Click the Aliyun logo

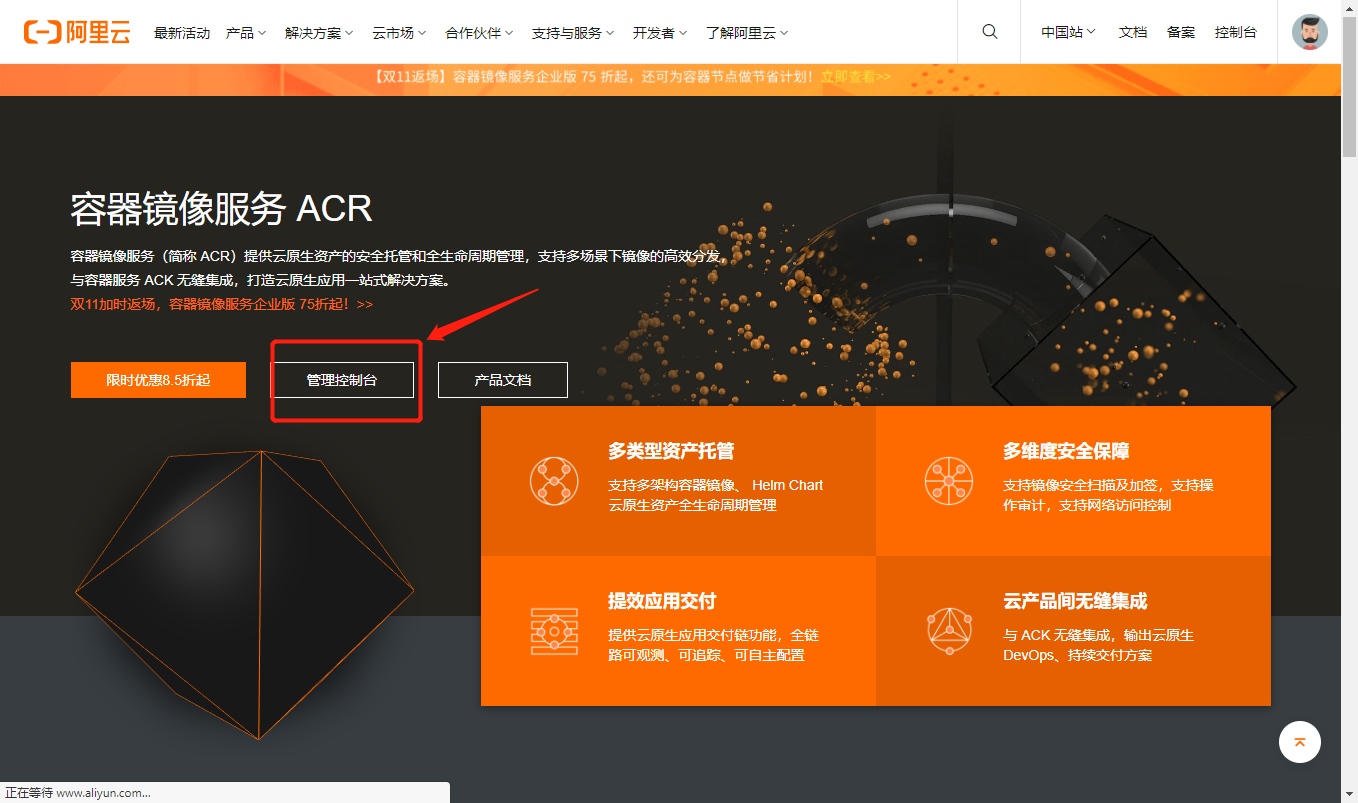click(77, 32)
